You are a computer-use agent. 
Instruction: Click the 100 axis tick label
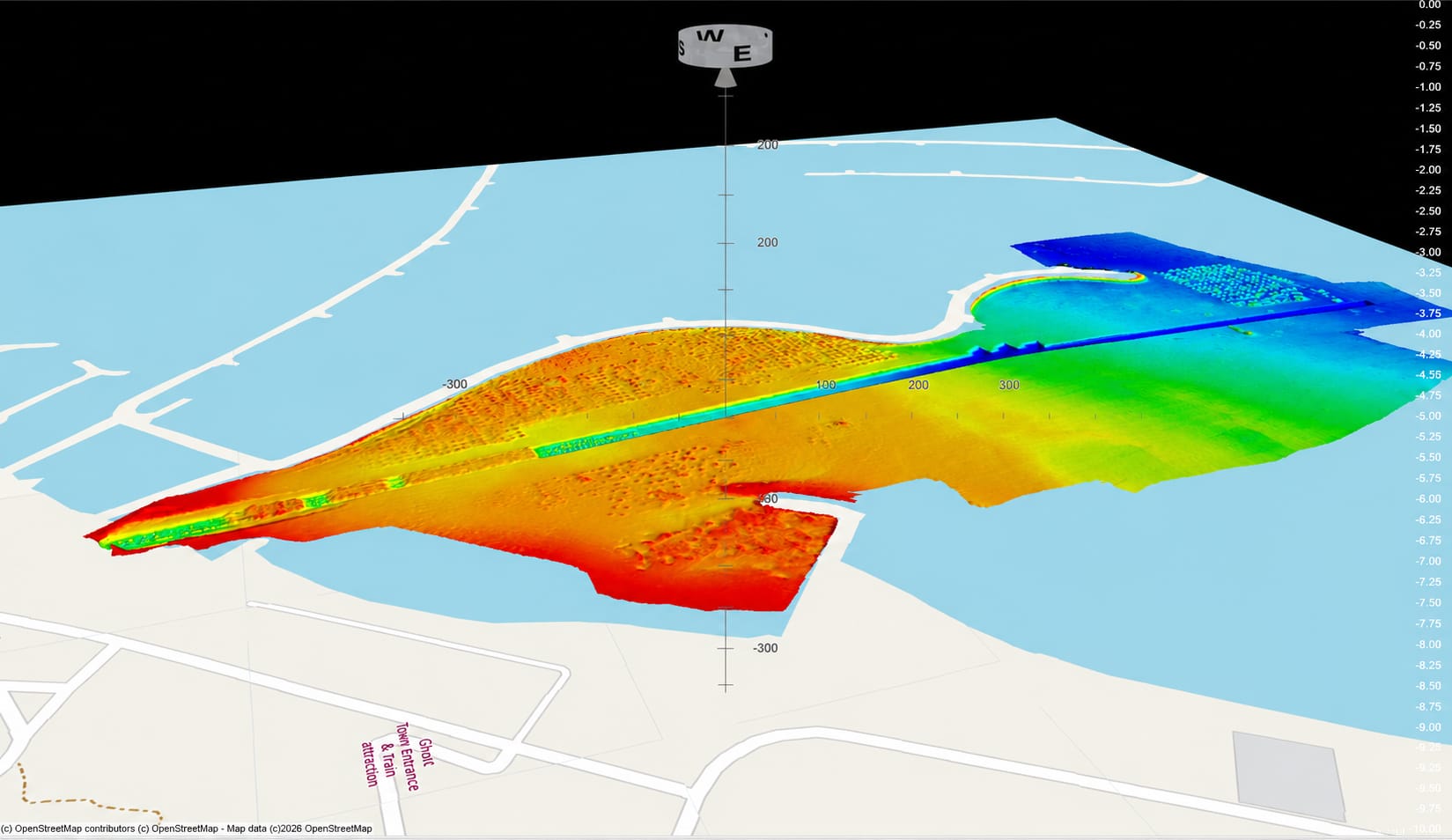[825, 385]
